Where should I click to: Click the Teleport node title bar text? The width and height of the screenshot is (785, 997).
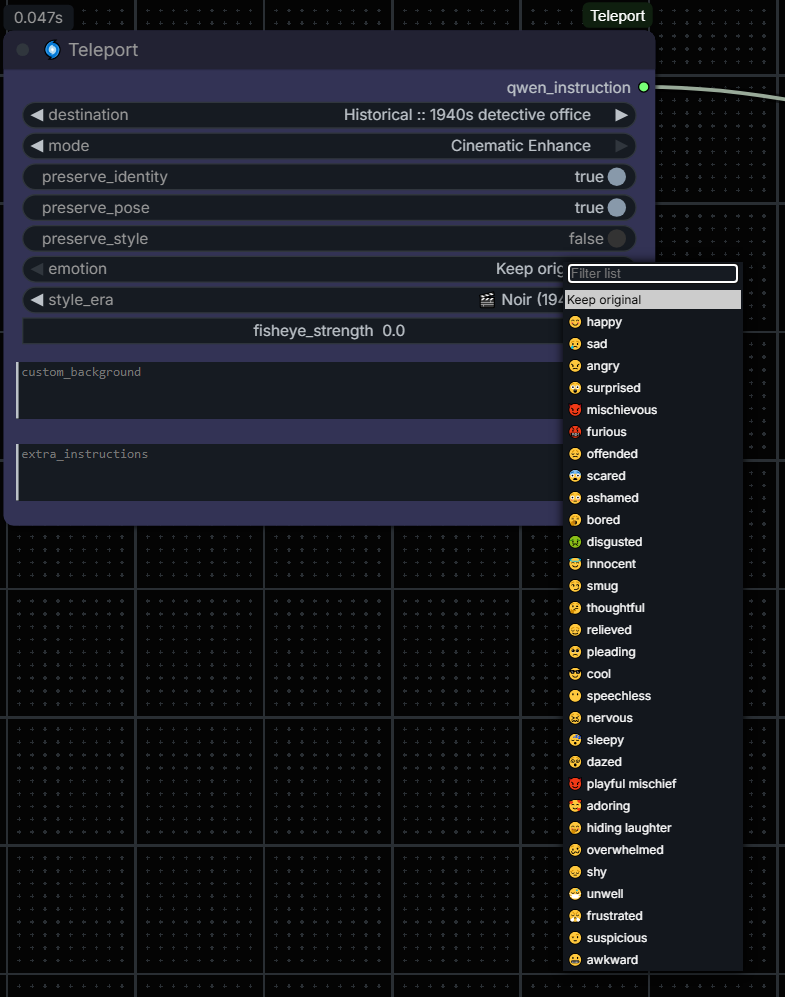coord(103,50)
